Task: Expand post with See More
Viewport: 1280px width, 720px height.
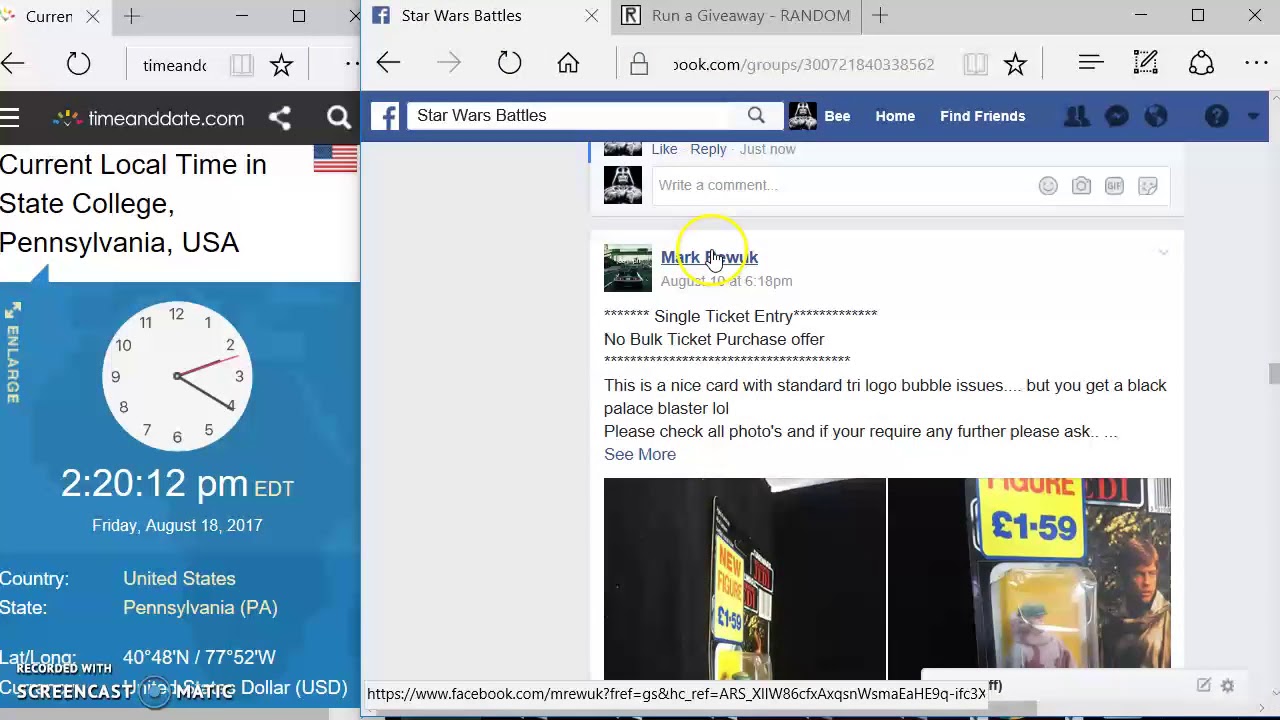Action: tap(640, 454)
